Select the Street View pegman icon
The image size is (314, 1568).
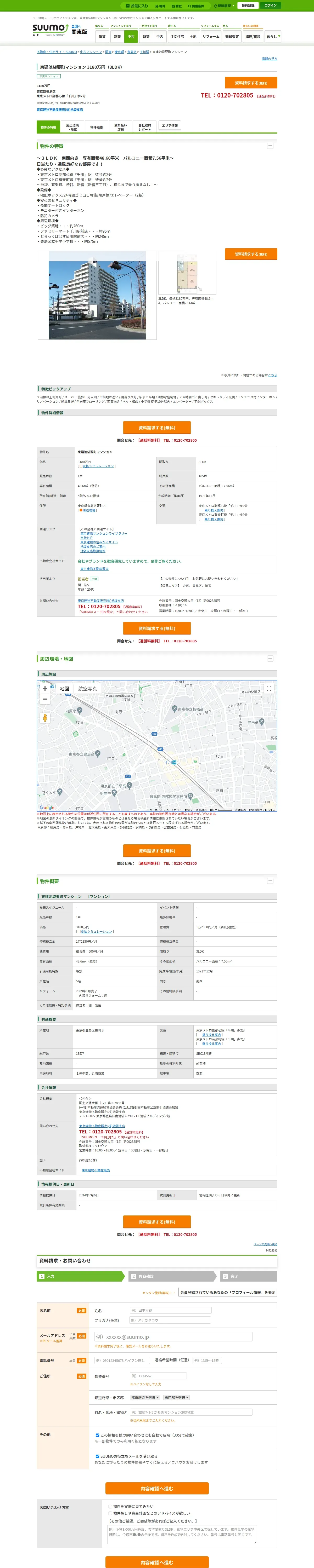click(x=44, y=718)
